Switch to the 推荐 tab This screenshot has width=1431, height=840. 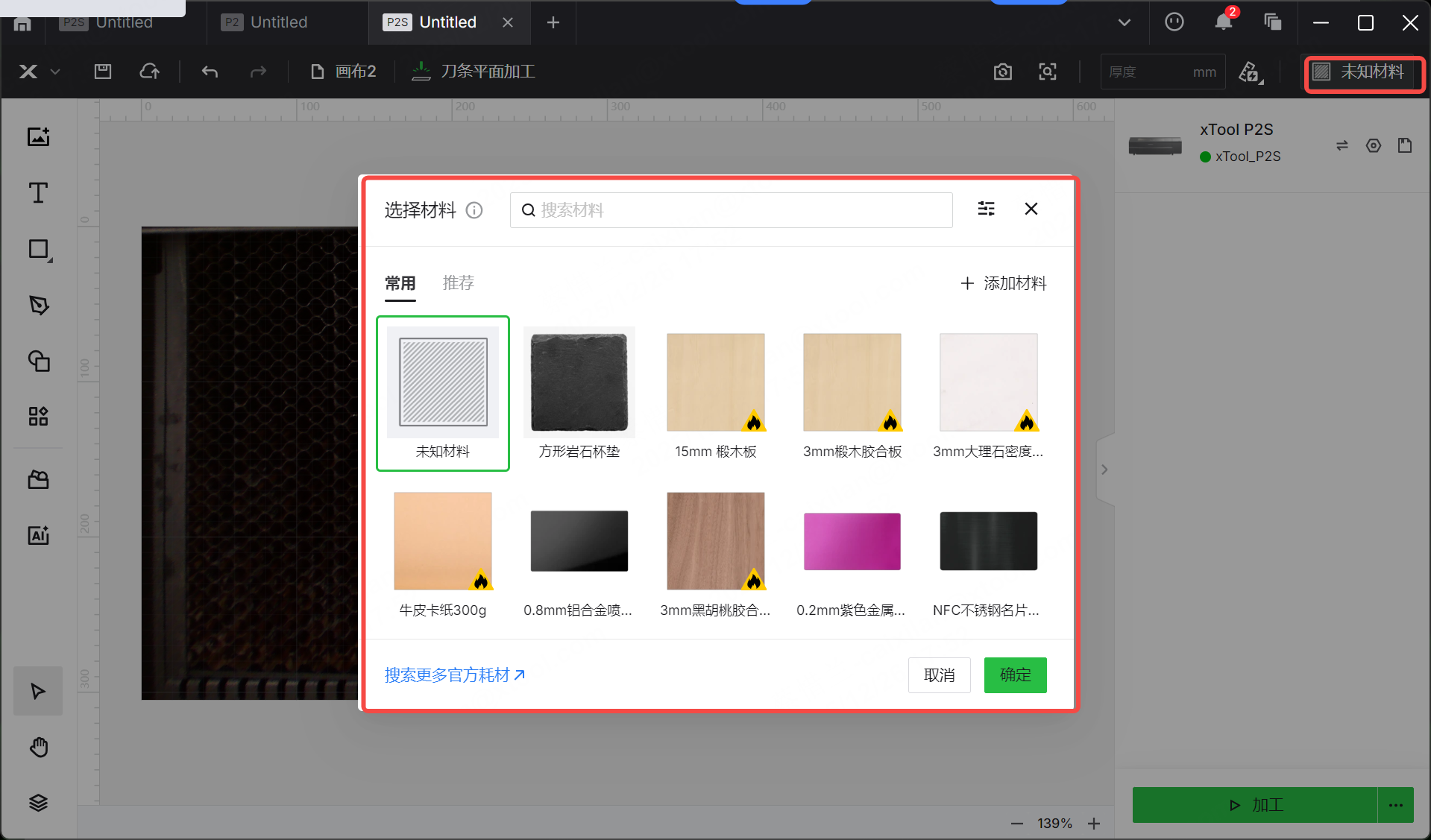458,283
